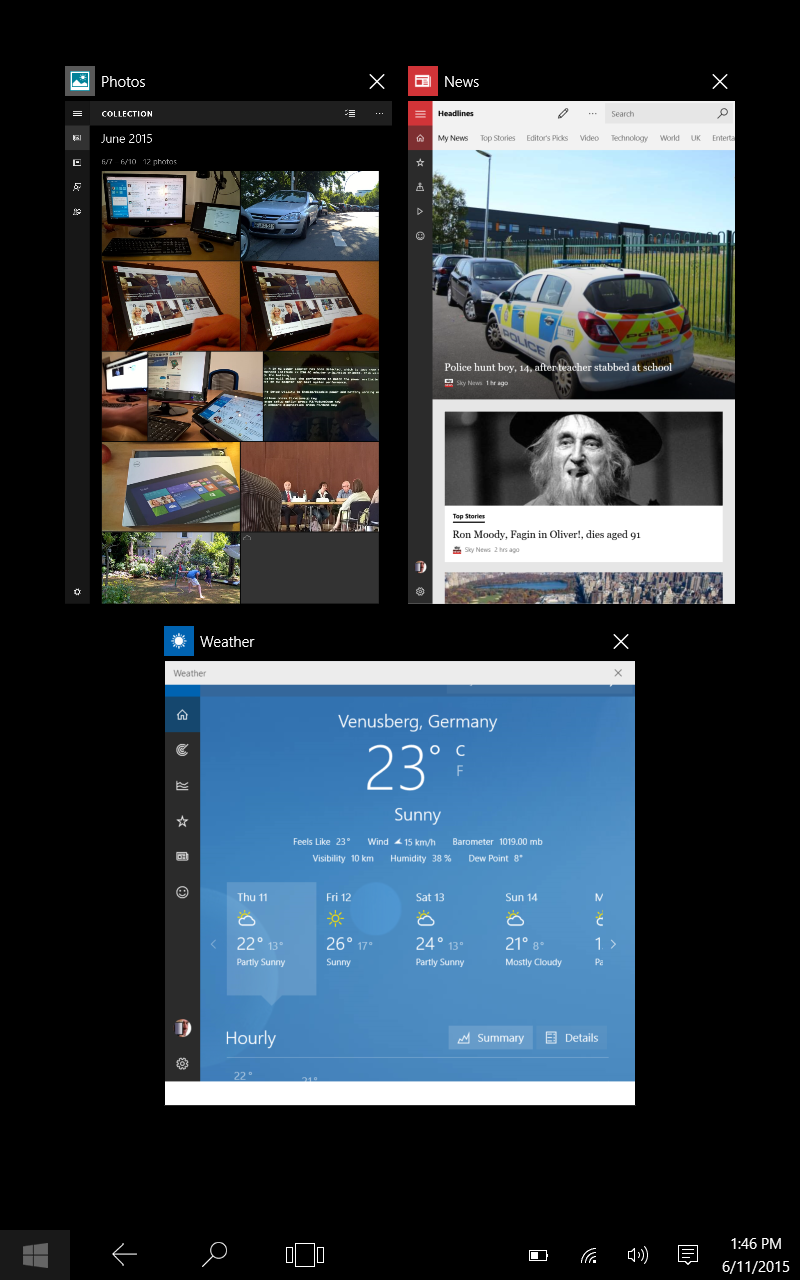800x1280 pixels.
Task: Open the News more options ellipsis
Action: point(592,114)
